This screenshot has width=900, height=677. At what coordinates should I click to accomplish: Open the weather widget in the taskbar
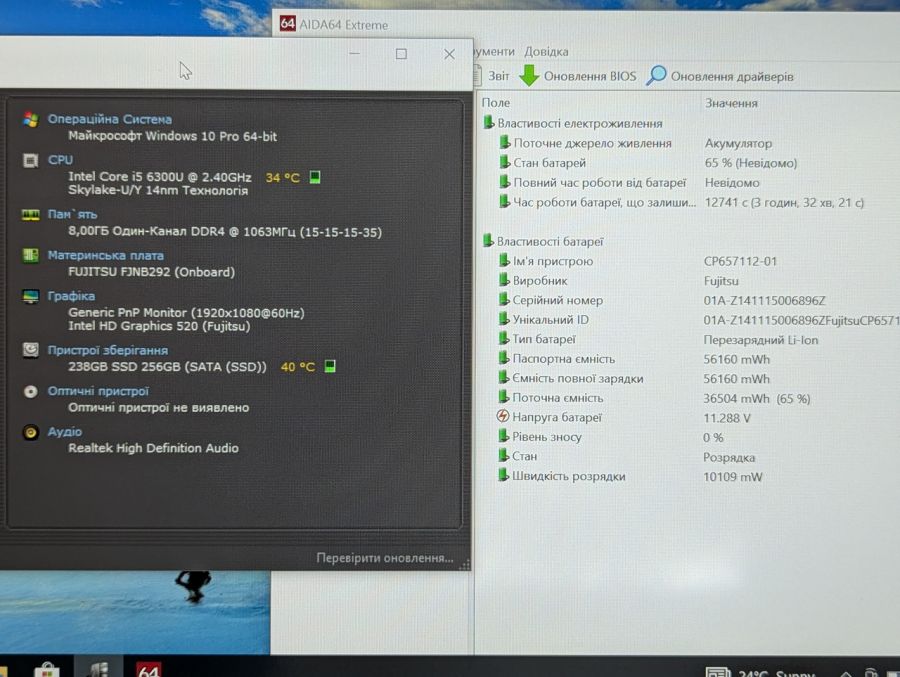tap(761, 672)
